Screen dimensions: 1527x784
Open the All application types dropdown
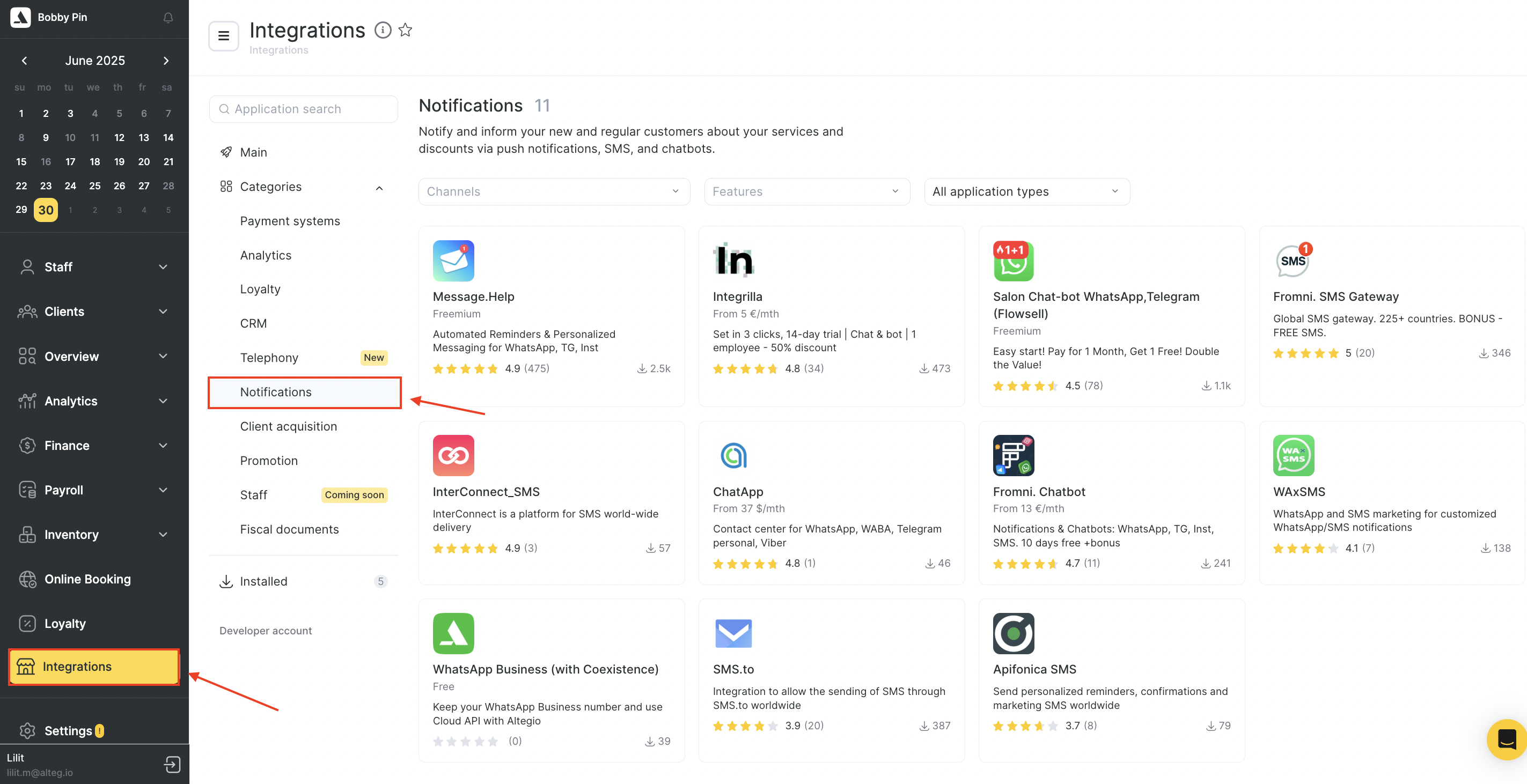(x=1027, y=191)
